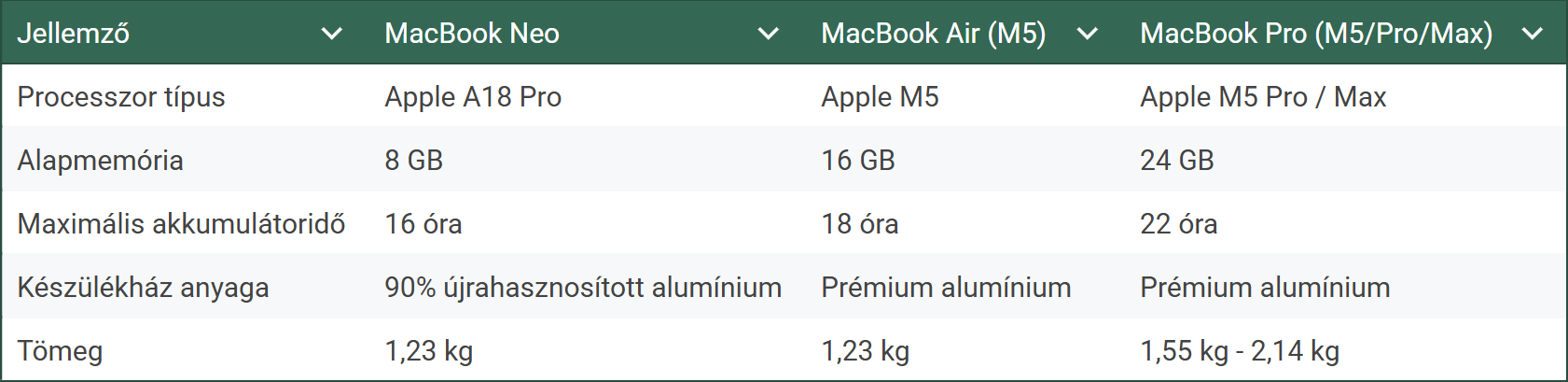Expand the MacBook Pro (M5/Pro/Max) dropdown chevron
This screenshot has width=1568, height=382.
(1532, 35)
